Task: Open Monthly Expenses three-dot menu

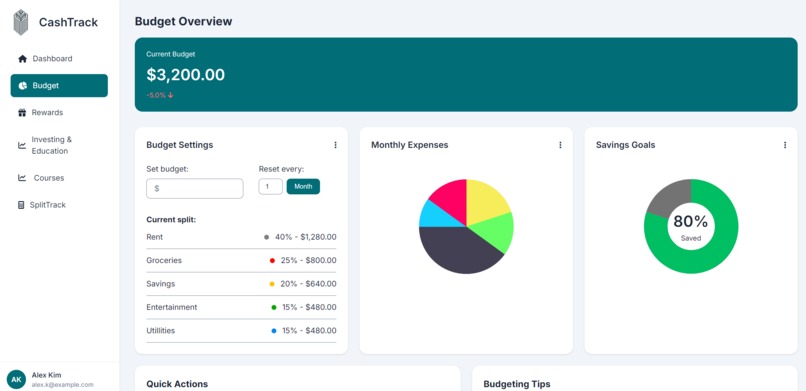Action: tap(560, 145)
